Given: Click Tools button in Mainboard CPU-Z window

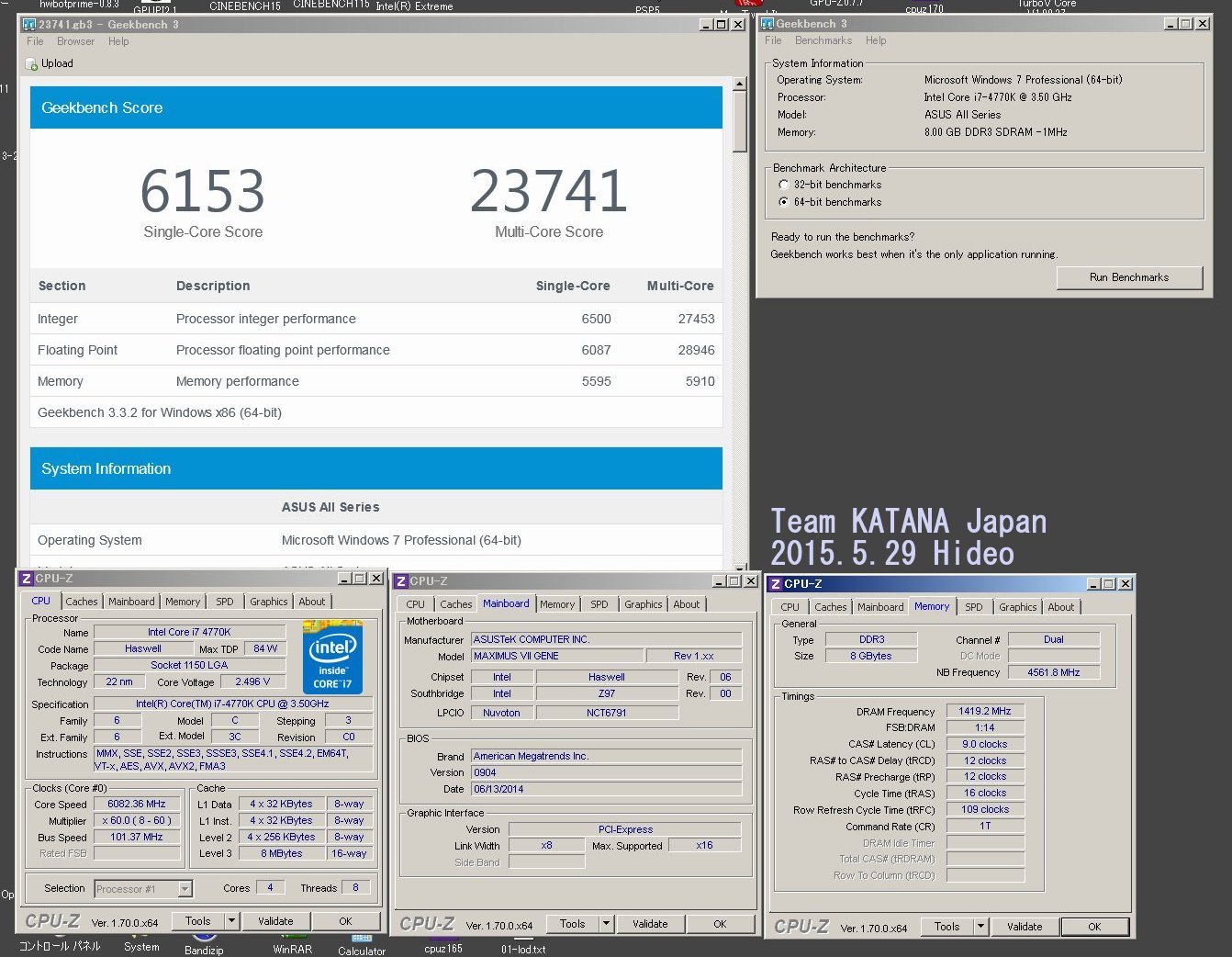Looking at the screenshot, I should point(573,924).
